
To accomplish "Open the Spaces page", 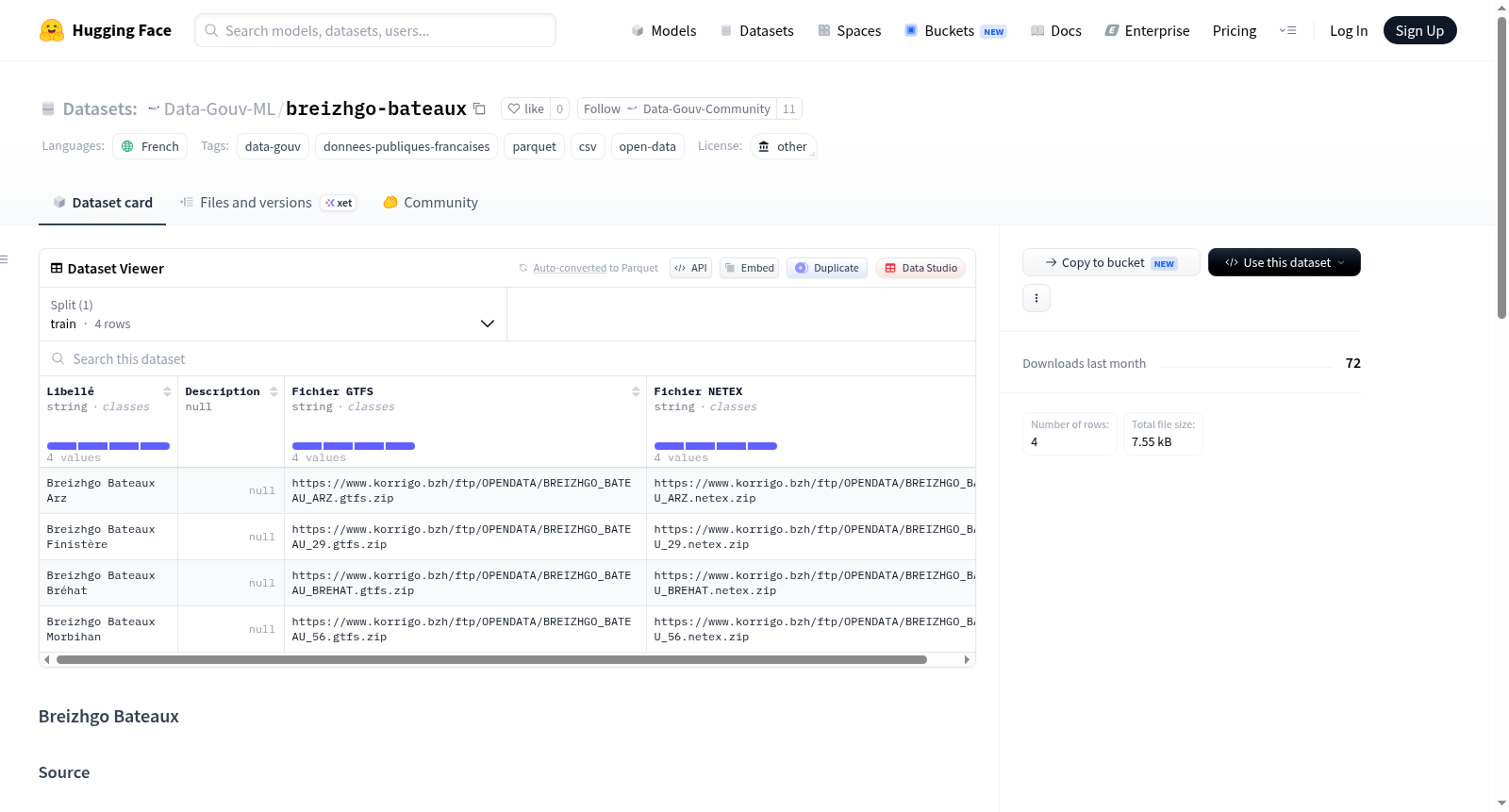I will [850, 30].
